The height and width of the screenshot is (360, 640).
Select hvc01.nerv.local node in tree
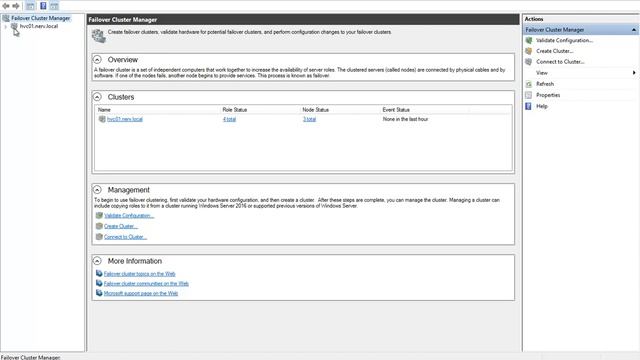pos(39,26)
